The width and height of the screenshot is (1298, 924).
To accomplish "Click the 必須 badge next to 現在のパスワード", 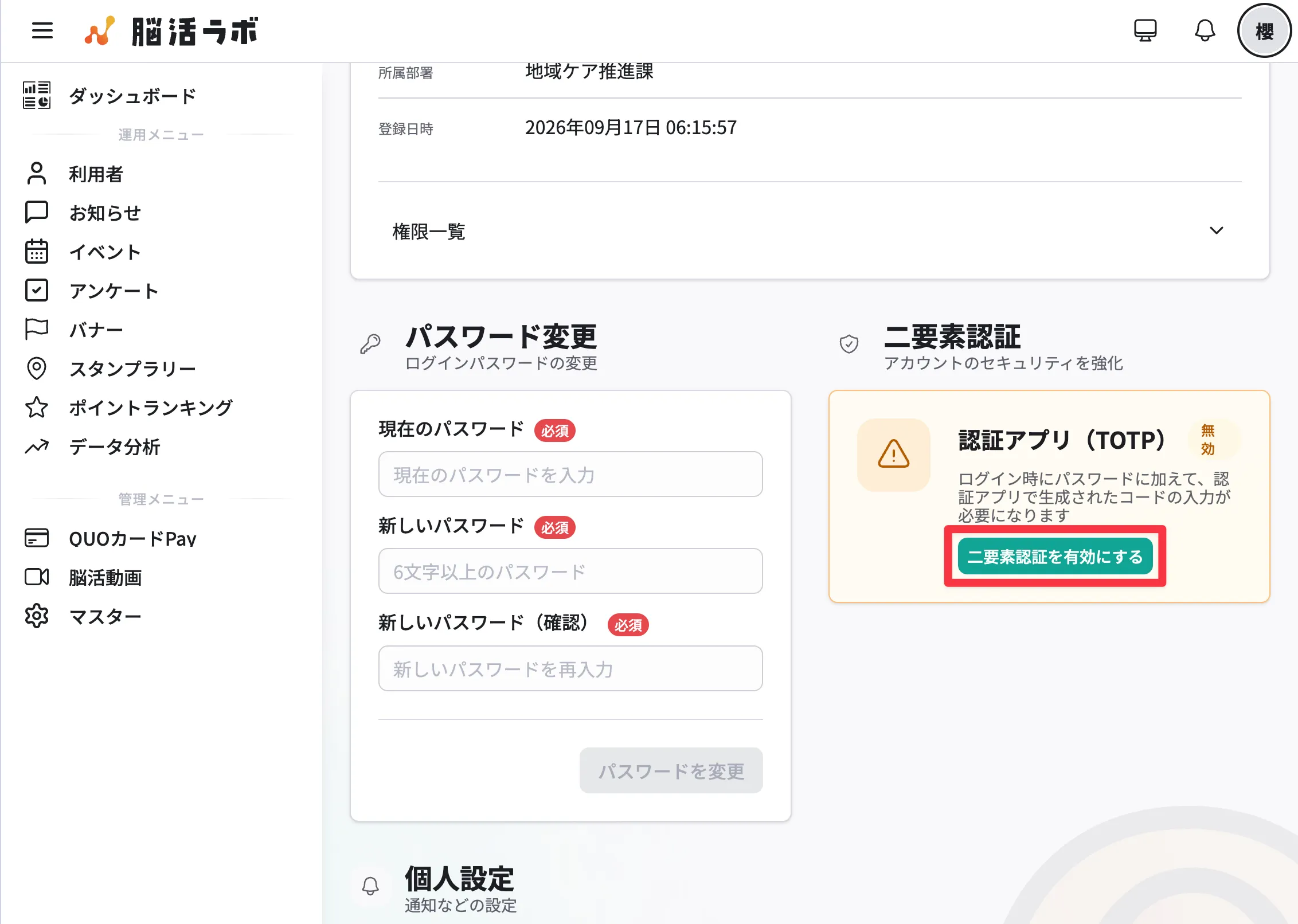I will tap(554, 430).
